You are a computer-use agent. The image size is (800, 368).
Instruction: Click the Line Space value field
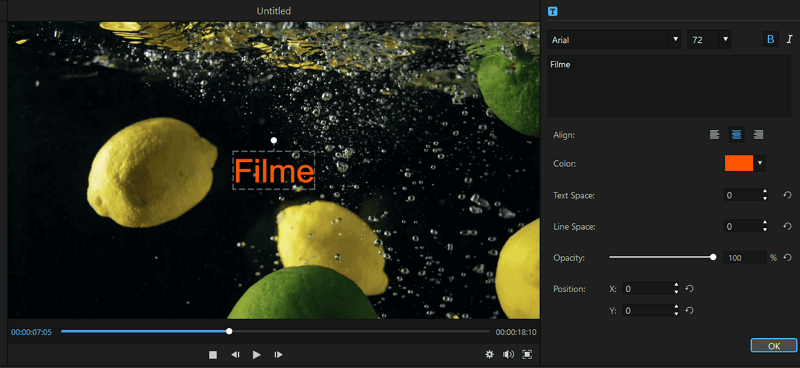click(742, 227)
